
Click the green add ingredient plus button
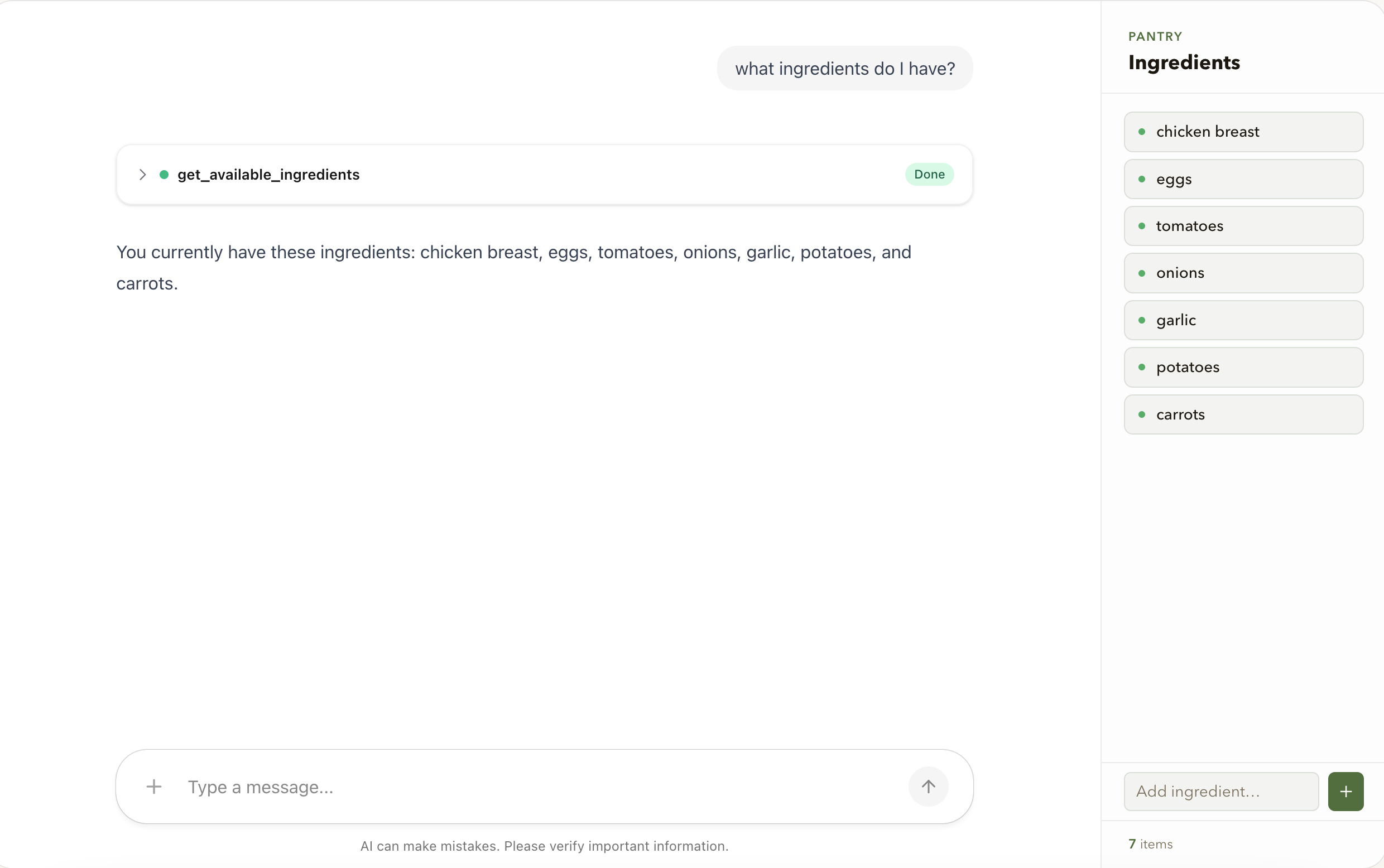click(1345, 792)
